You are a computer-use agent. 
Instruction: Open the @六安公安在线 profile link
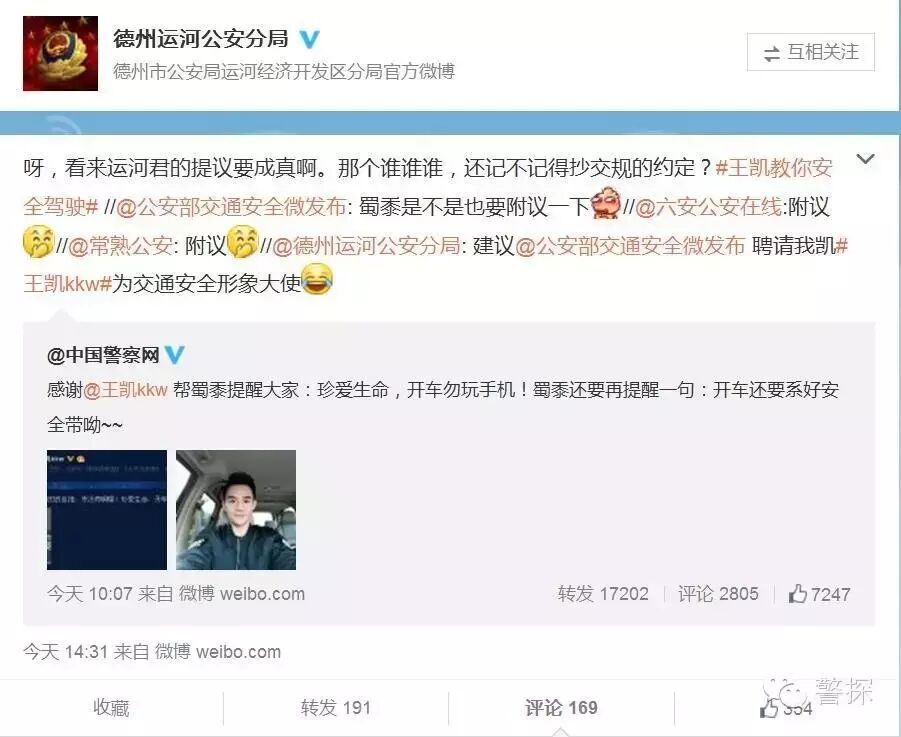pyautogui.click(x=709, y=207)
